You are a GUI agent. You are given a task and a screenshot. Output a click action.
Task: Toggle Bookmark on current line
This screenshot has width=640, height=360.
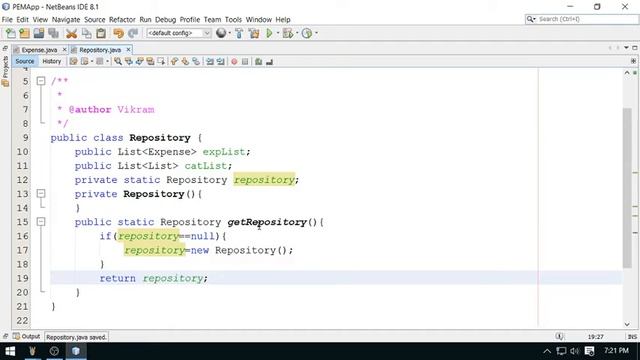196,62
